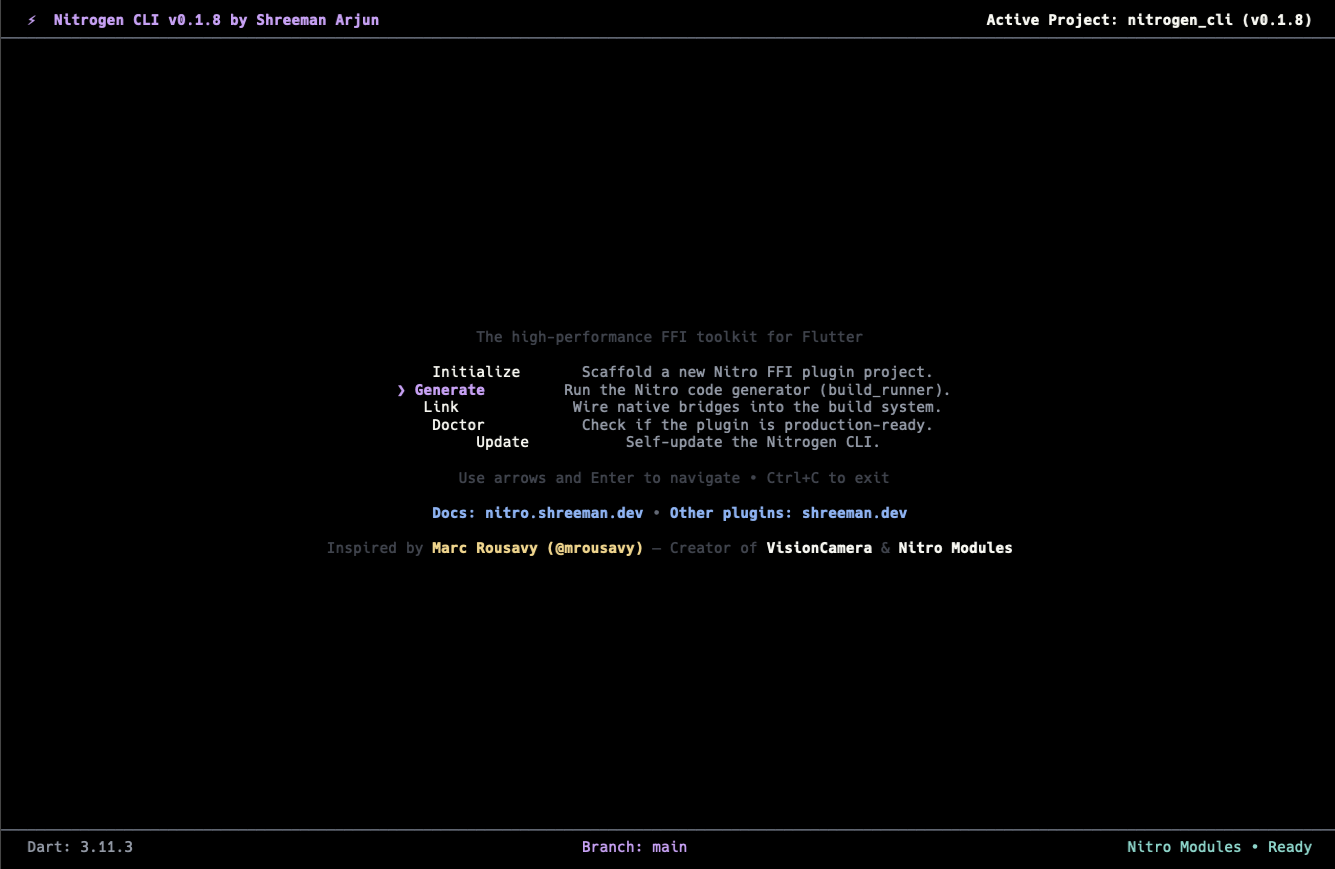Click Marc Rousavy (@mrousavy) name
This screenshot has height=869, width=1335.
537,548
